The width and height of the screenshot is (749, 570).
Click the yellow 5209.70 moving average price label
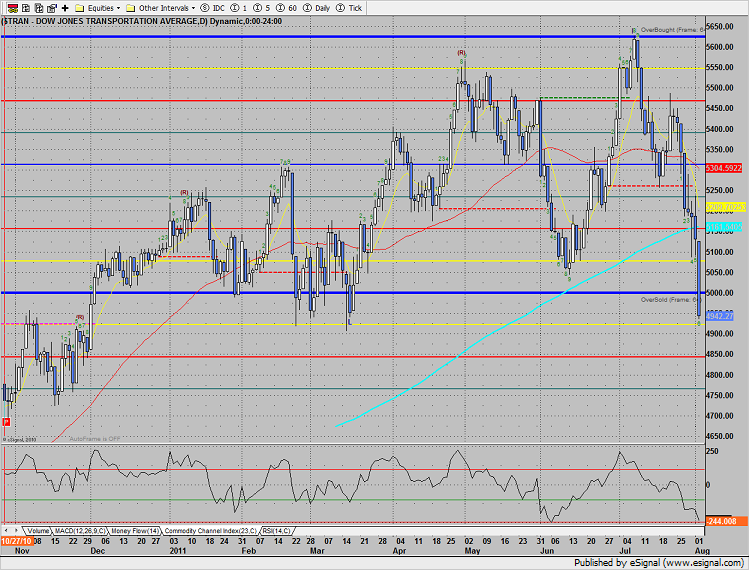coord(726,207)
